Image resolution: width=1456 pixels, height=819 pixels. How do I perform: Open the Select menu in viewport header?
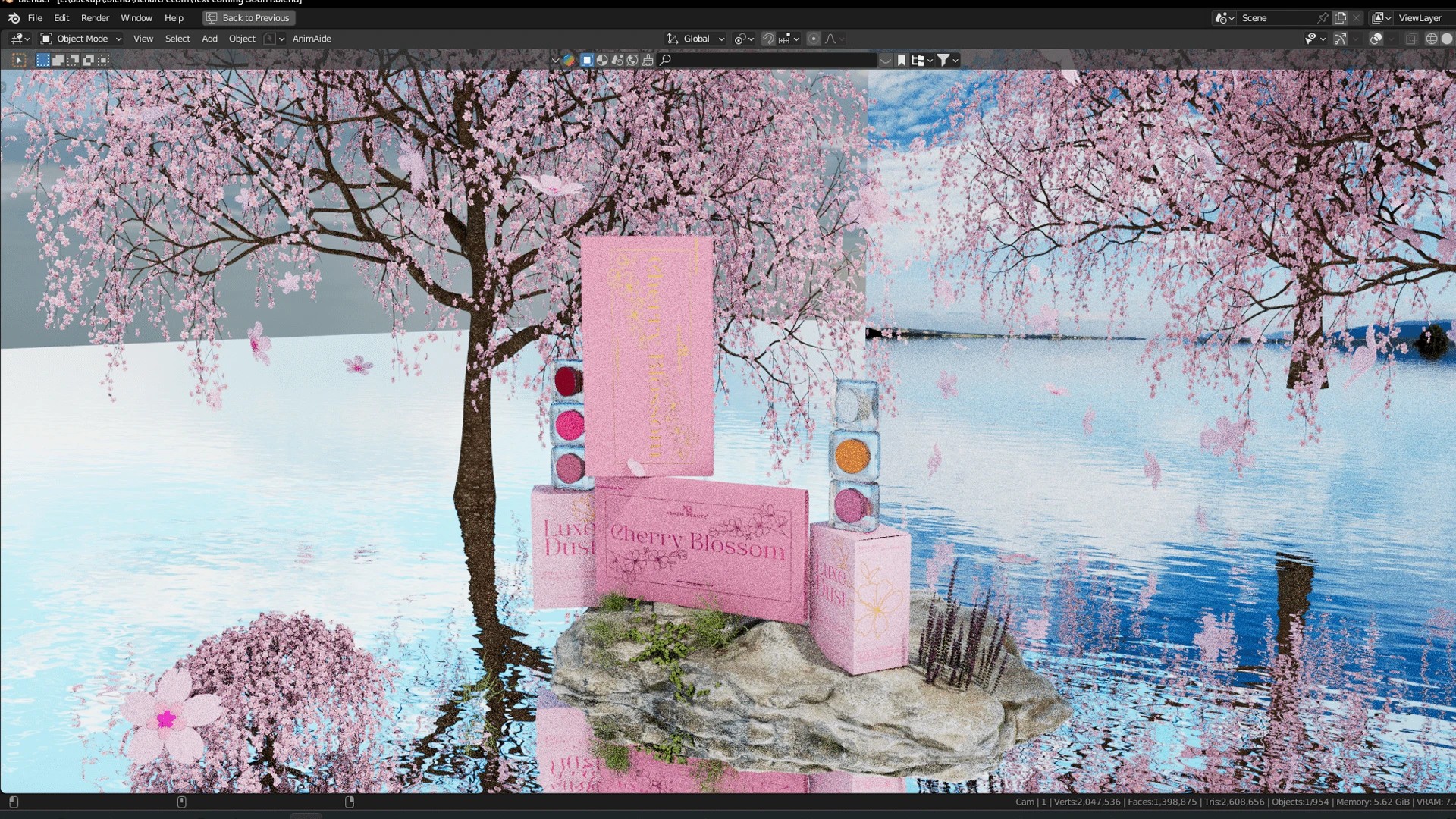click(x=177, y=39)
